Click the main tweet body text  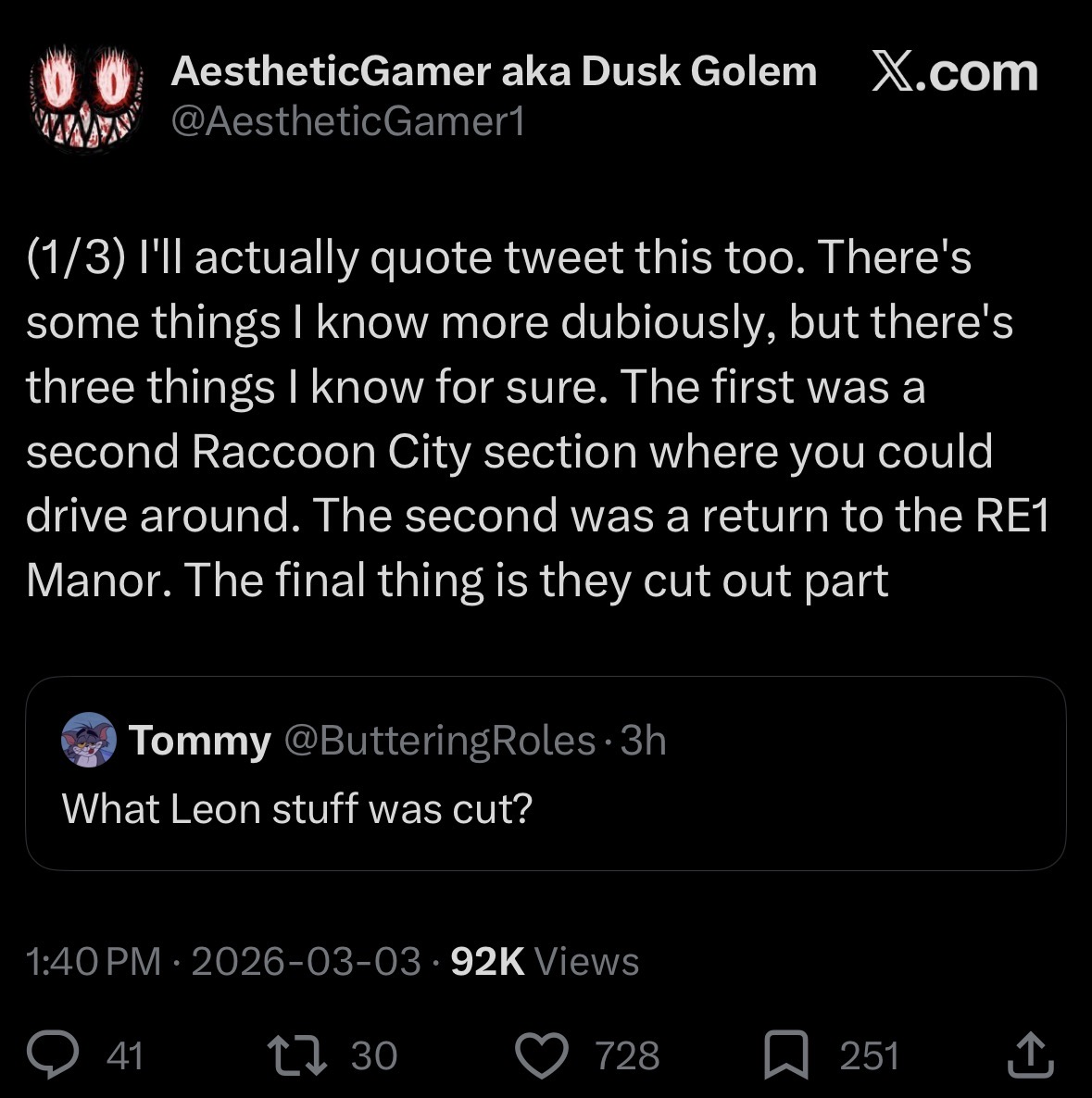537,418
